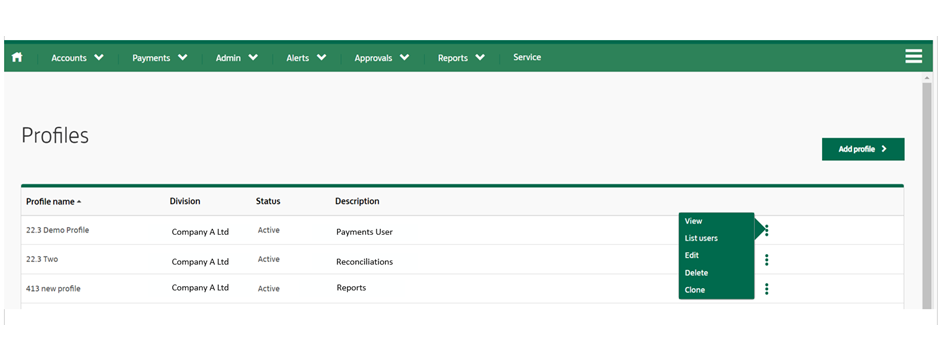
Task: Click the Status column header
Action: pyautogui.click(x=268, y=201)
